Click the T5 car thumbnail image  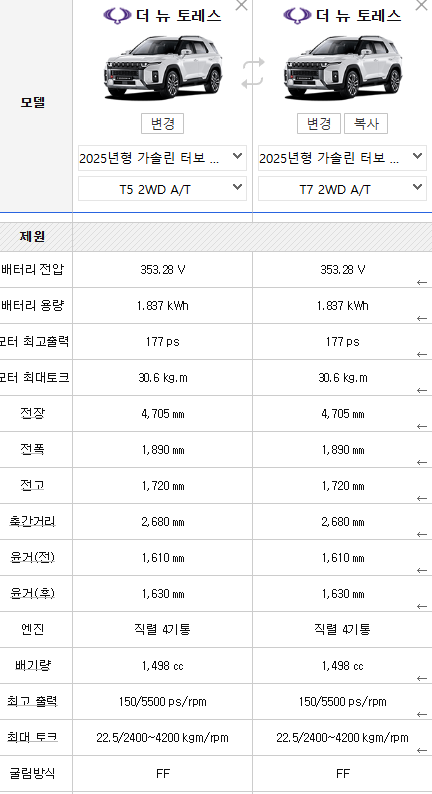[163, 67]
